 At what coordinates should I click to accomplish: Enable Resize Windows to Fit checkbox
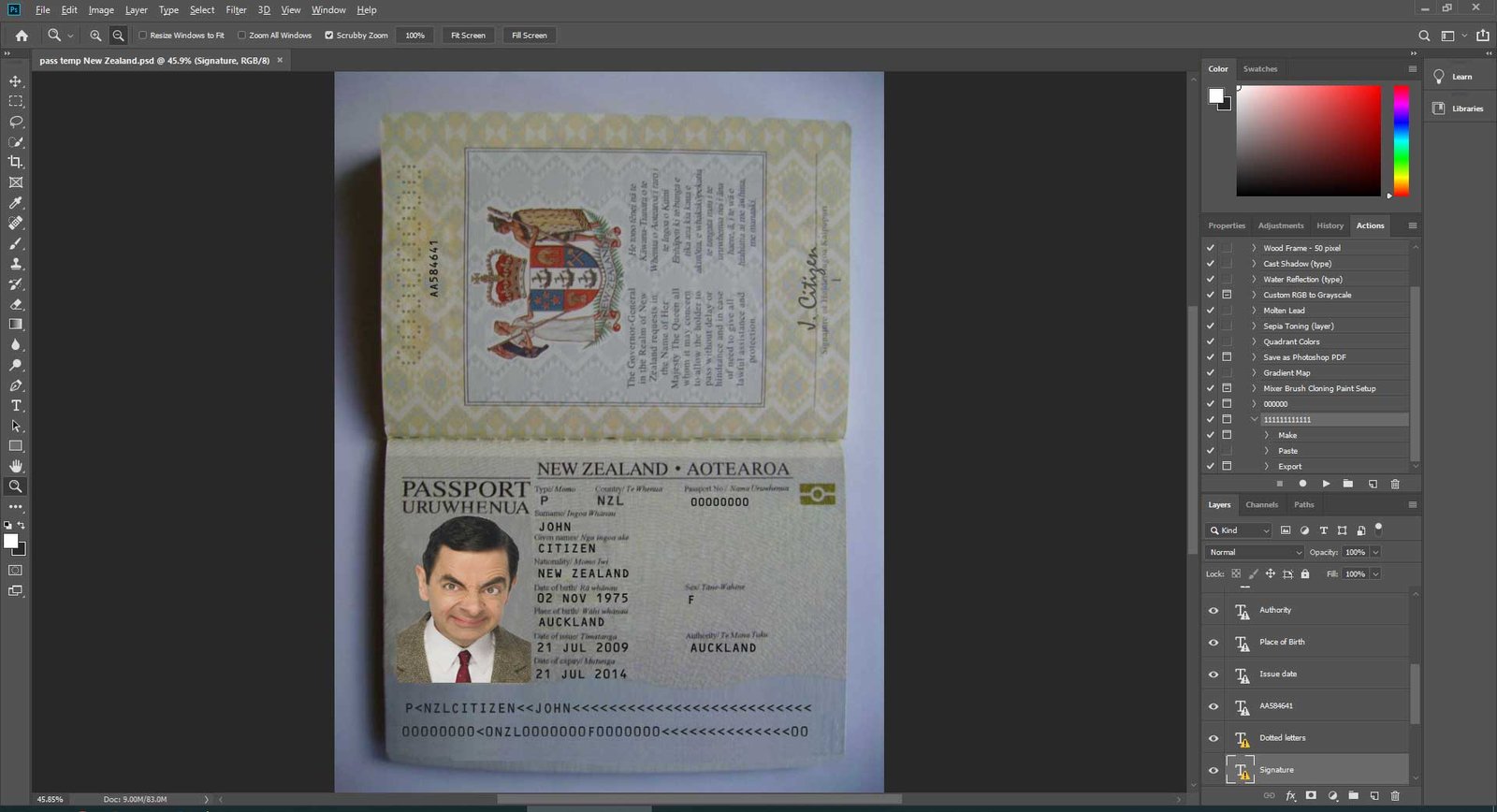click(x=143, y=36)
